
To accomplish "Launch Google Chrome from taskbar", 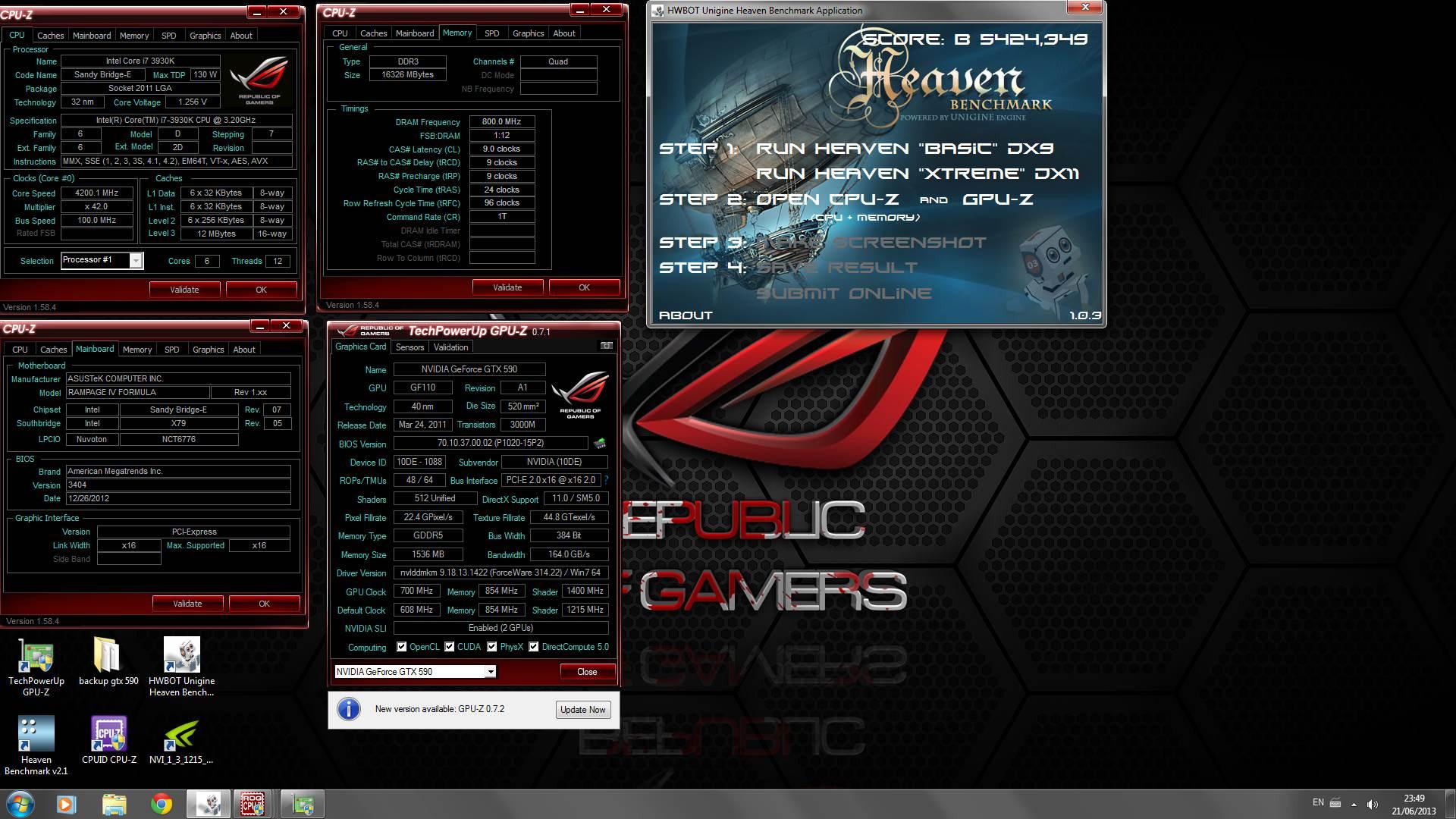I will [161, 804].
